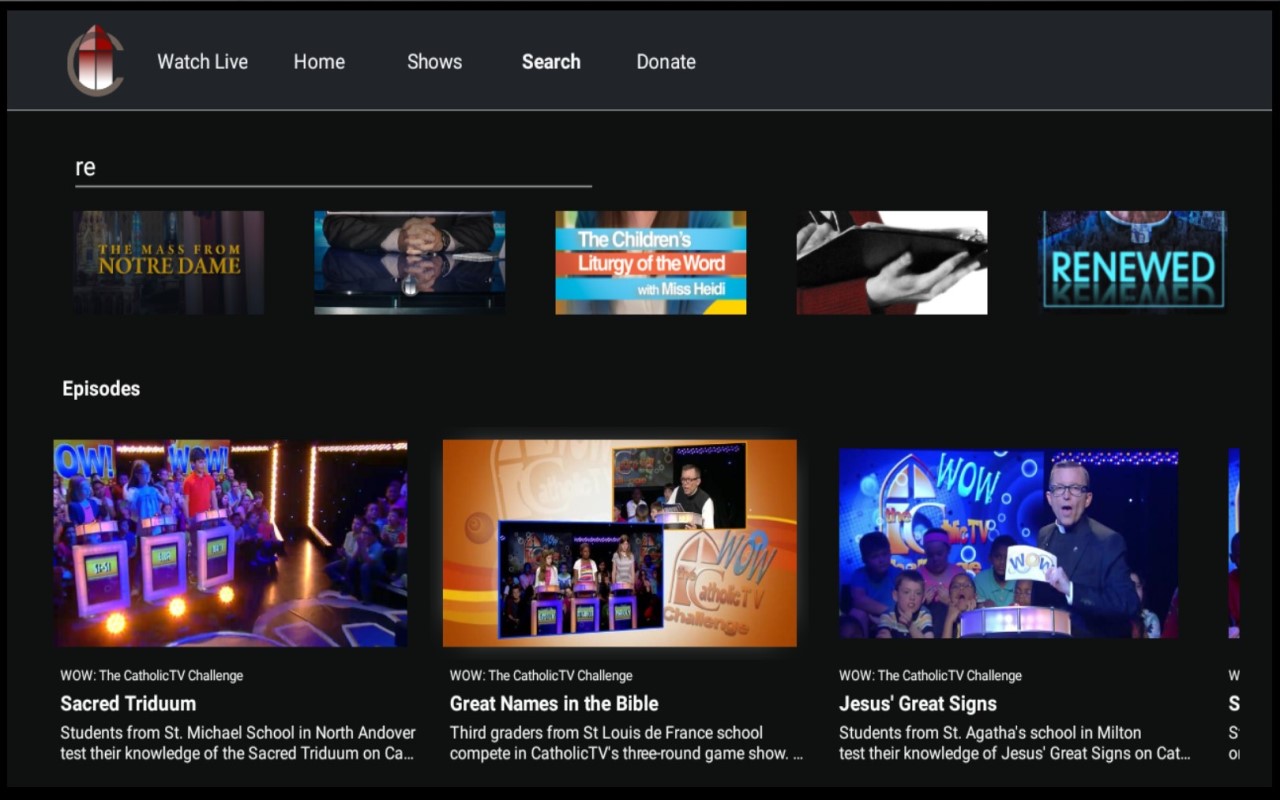Click the Sacred Triduum episode title

[x=128, y=703]
